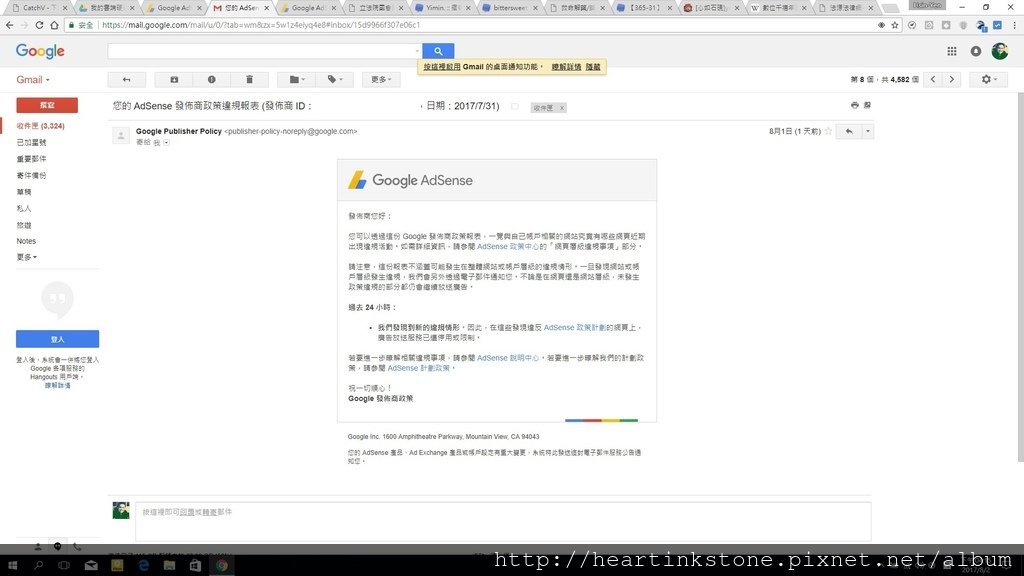Switch to the bittersweet browser tab
This screenshot has width=1024, height=576.
point(509,8)
